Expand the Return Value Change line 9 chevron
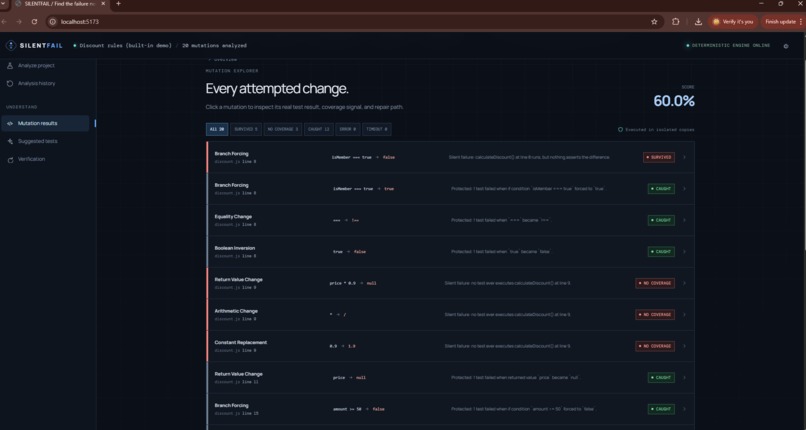Image resolution: width=806 pixels, height=430 pixels. (x=684, y=283)
